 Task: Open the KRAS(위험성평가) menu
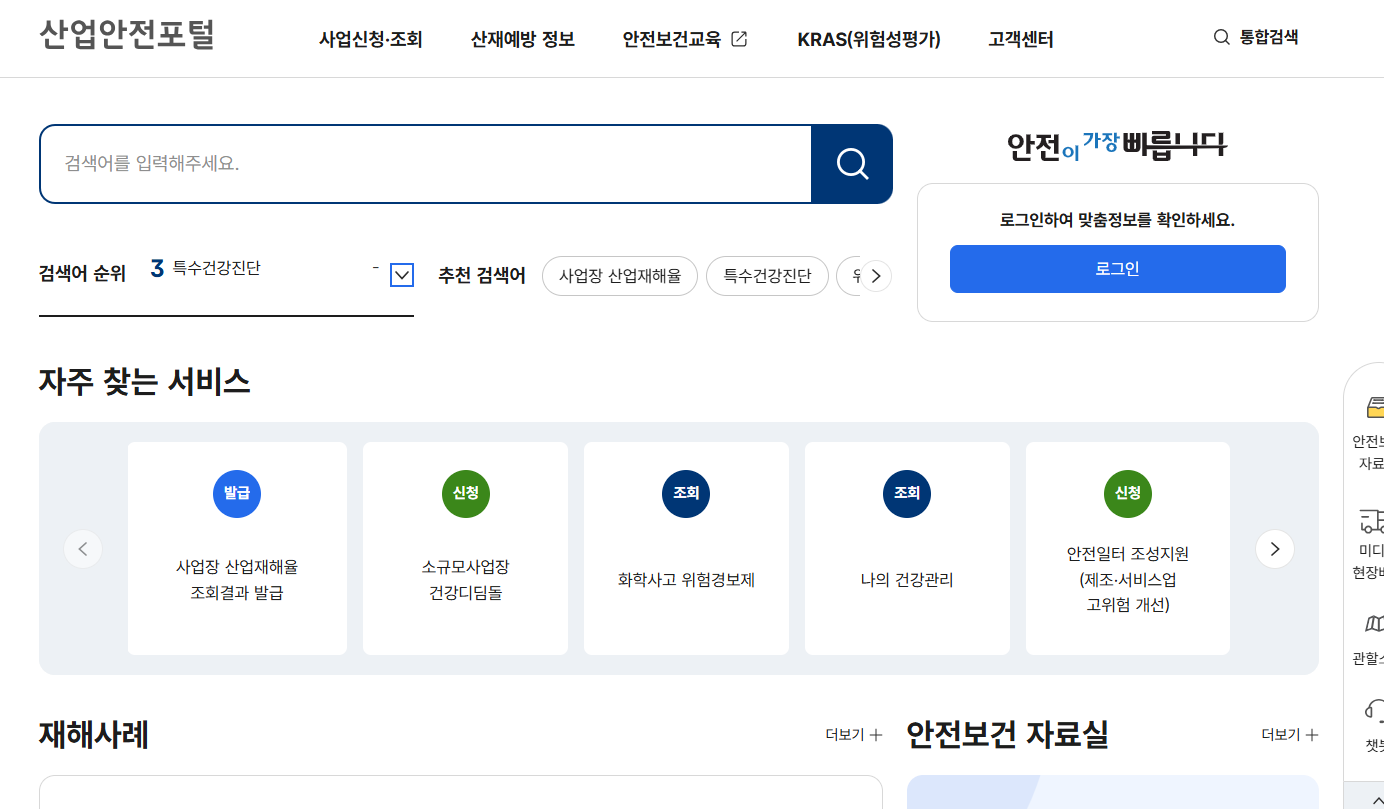point(869,40)
